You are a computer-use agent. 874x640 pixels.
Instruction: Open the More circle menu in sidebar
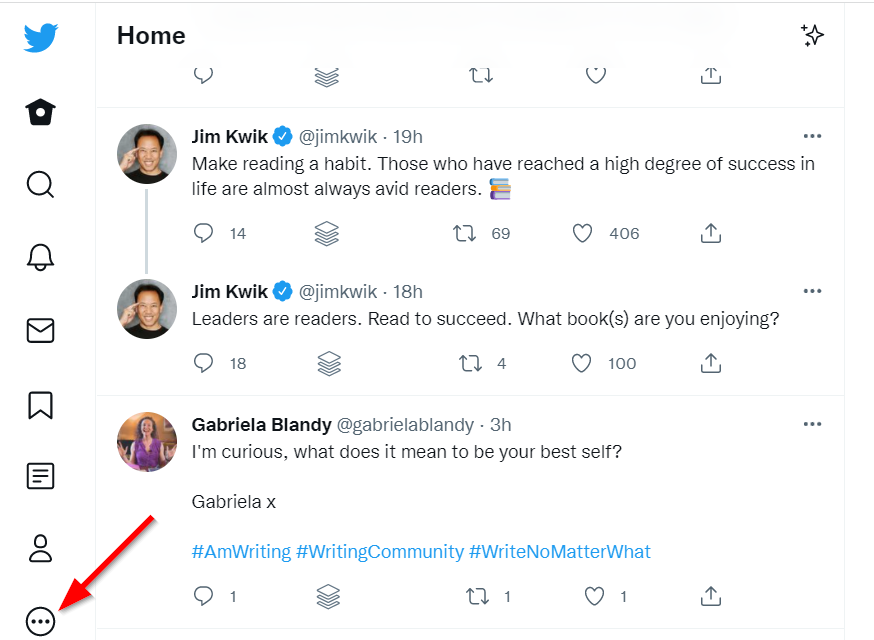pyautogui.click(x=40, y=622)
